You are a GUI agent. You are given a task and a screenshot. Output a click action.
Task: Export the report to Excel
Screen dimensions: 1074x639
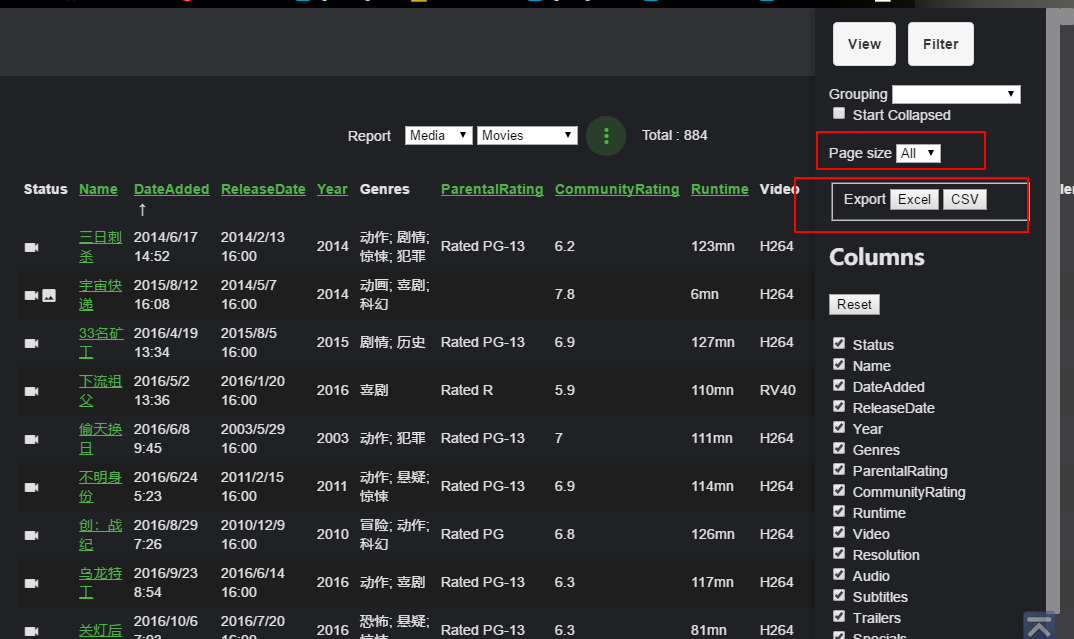pos(914,199)
